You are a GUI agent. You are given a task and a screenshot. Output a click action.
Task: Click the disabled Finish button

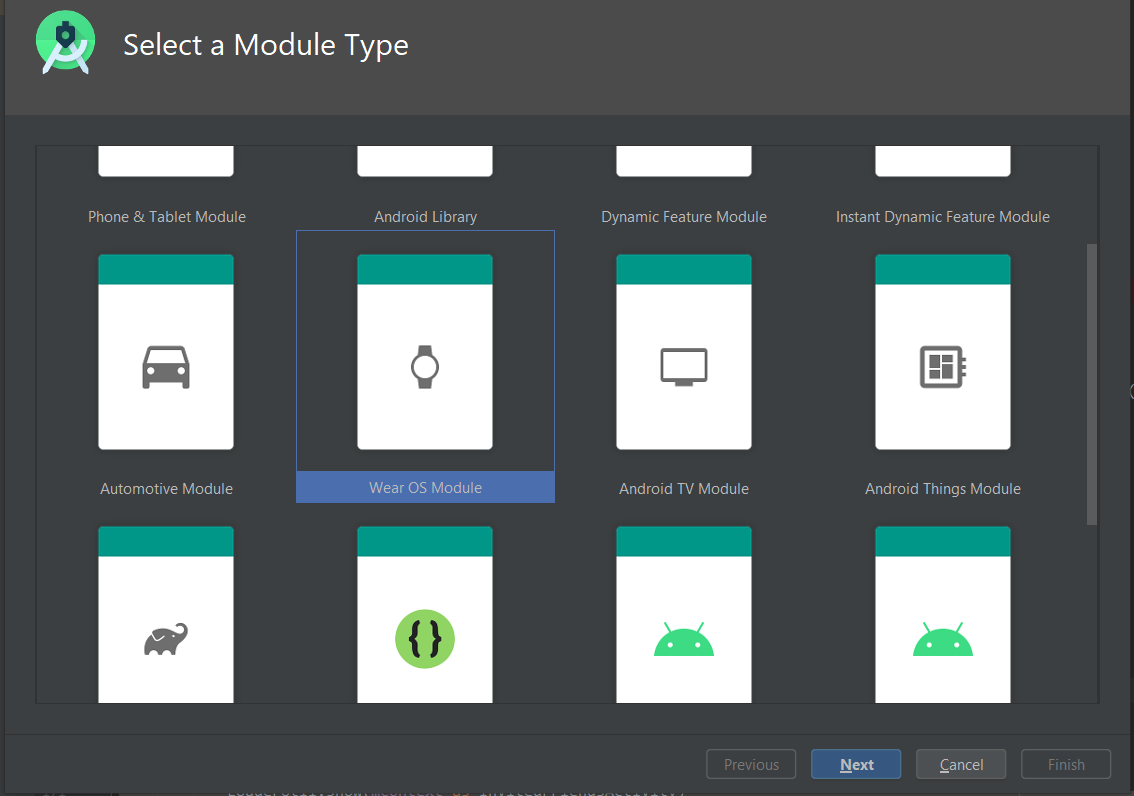click(1066, 764)
